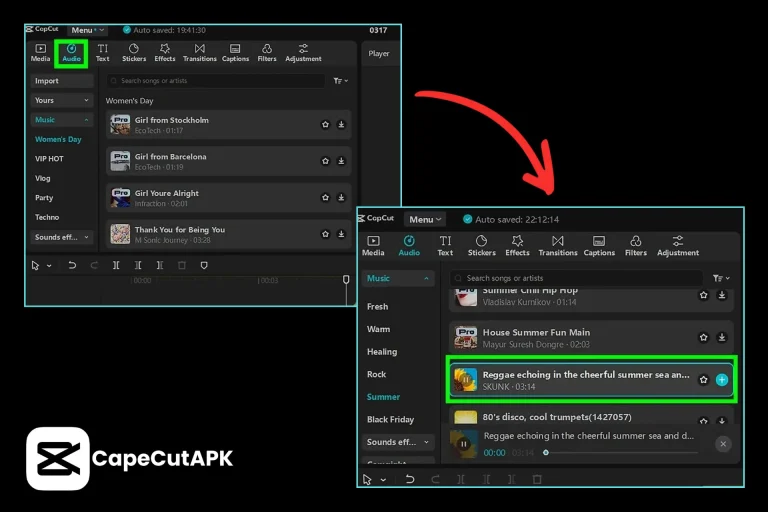The width and height of the screenshot is (768, 512).
Task: Download Girl Youre Alright track
Action: click(341, 197)
